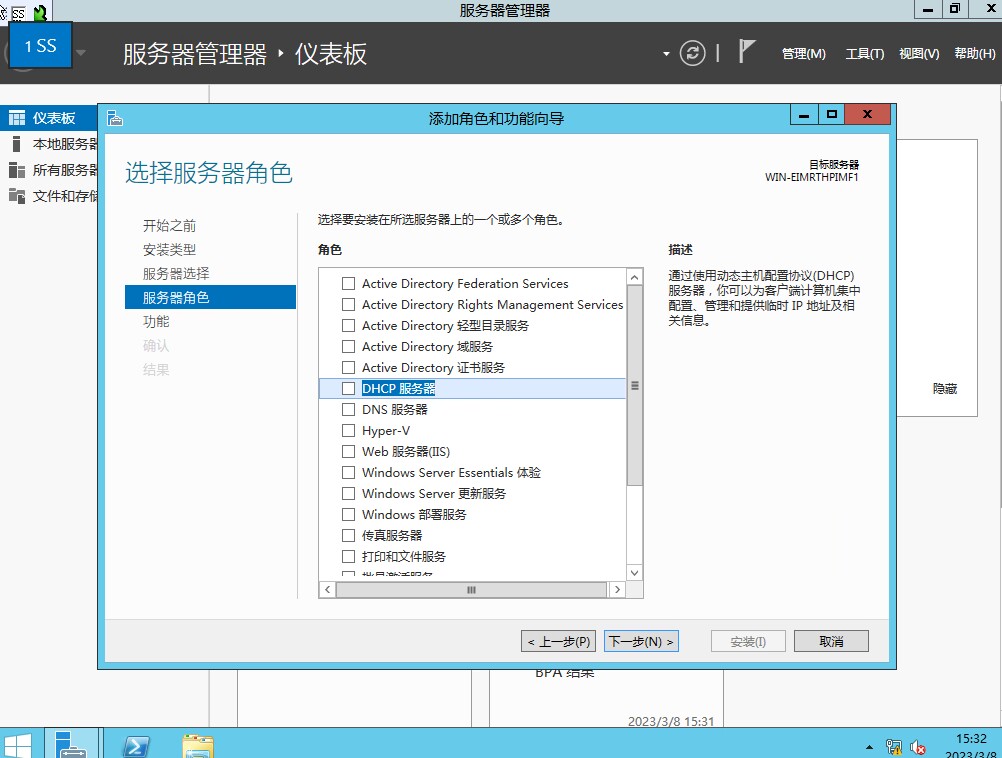Viewport: 1002px width, 758px height.
Task: Click the muted speaker tray icon
Action: (918, 746)
